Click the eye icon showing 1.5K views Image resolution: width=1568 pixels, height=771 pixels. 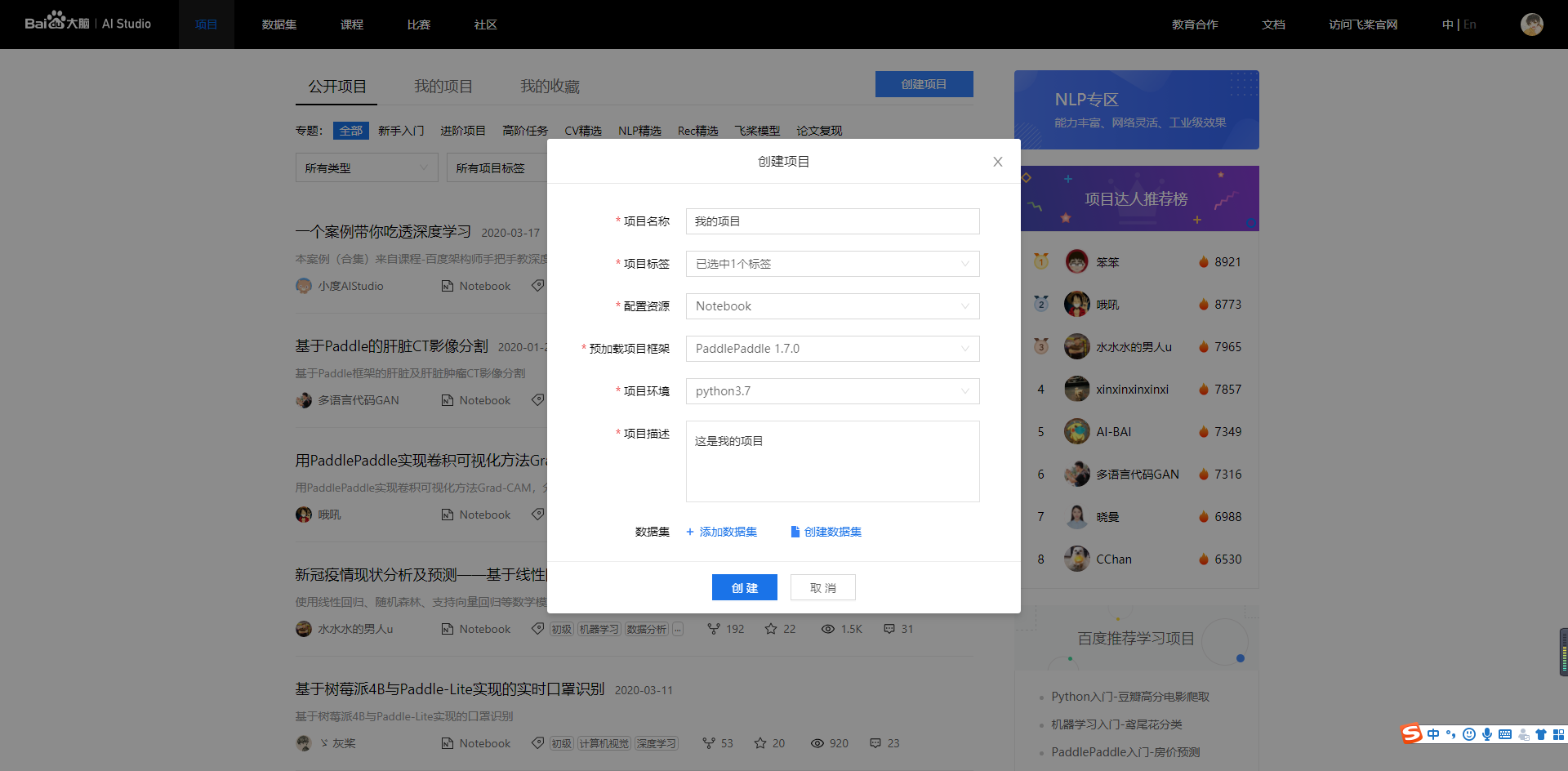click(827, 629)
